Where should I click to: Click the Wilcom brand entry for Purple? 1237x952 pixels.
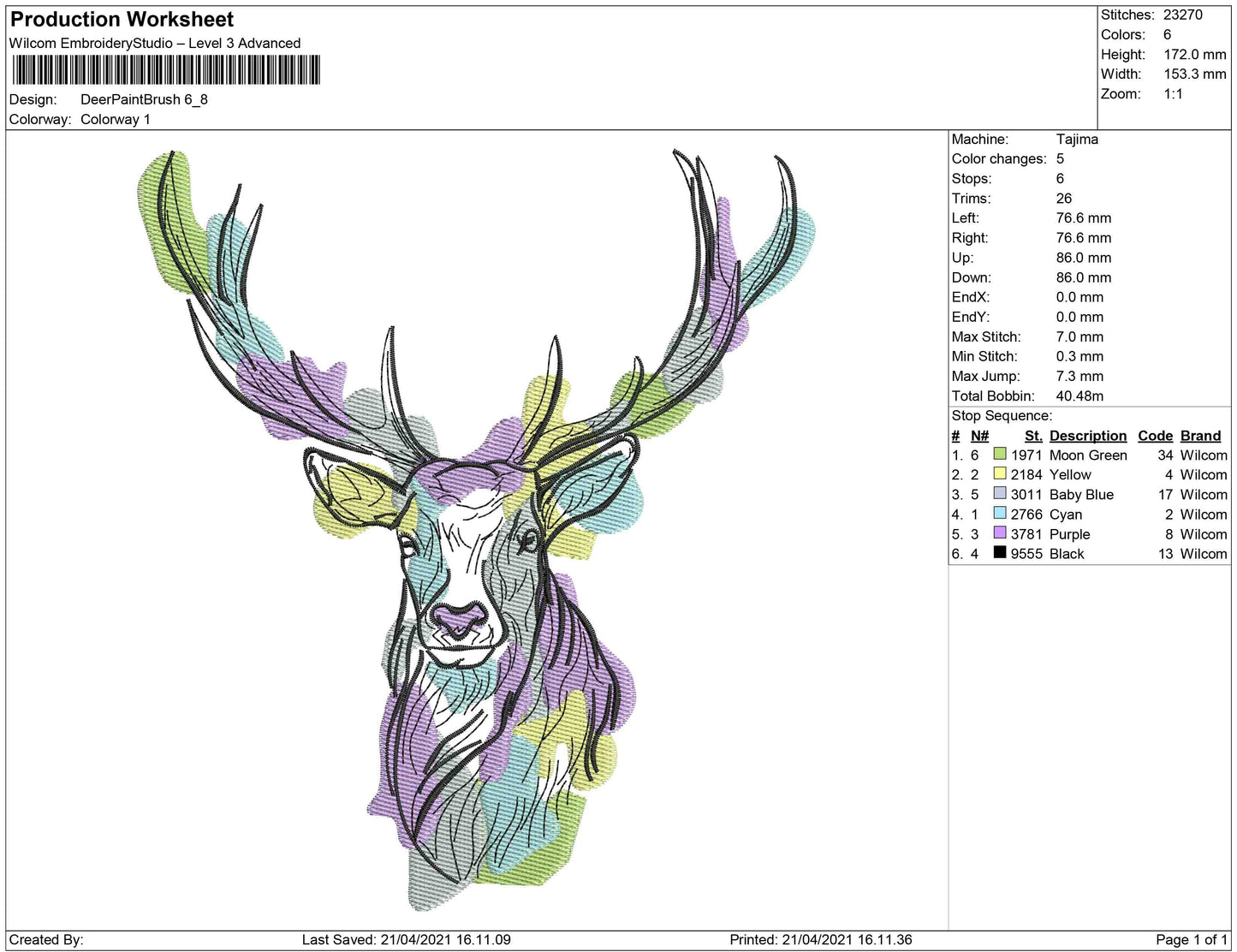(x=1202, y=534)
